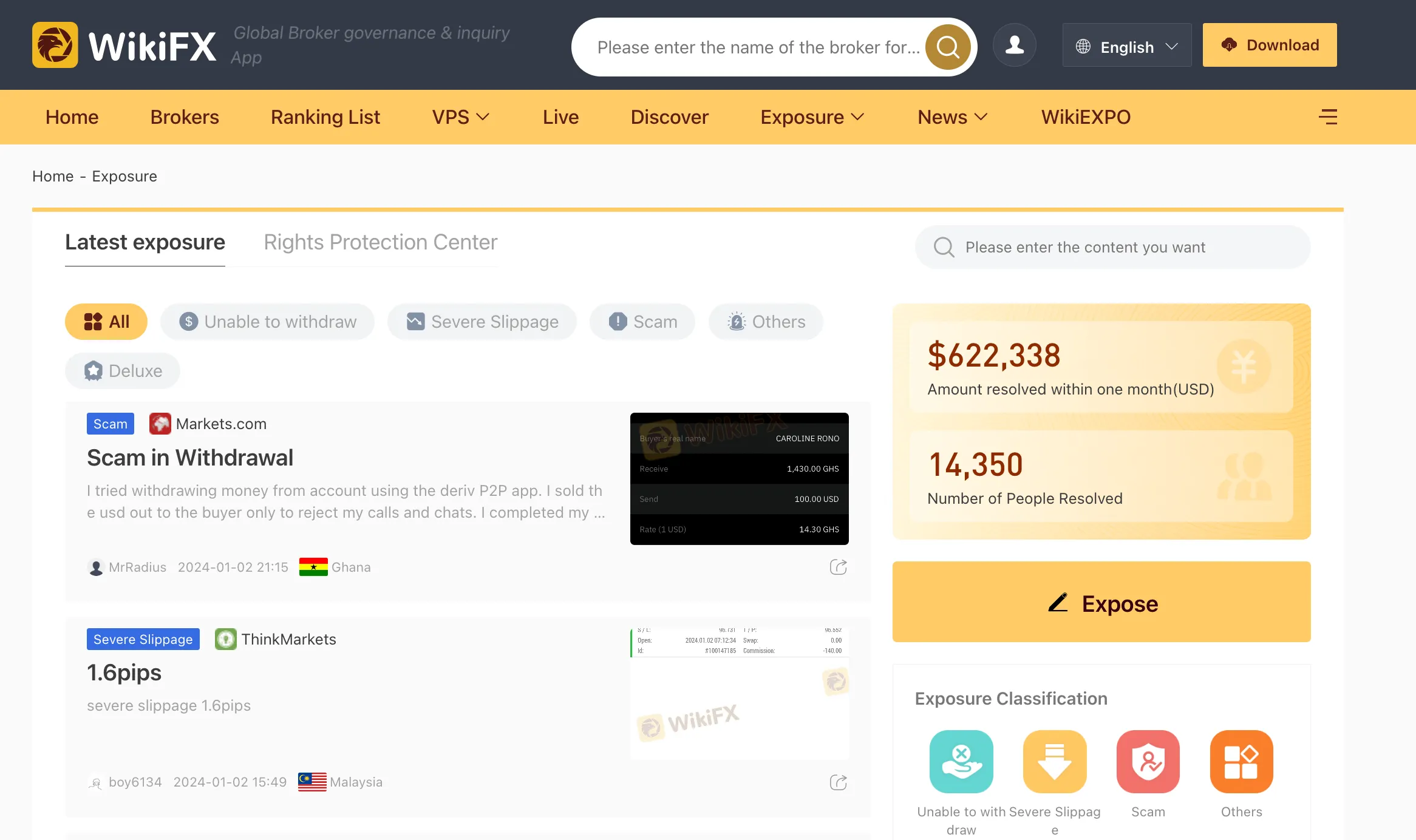Screen dimensions: 1416x840
Task: Filter exposures by Severe Slippage
Action: [x=482, y=322]
